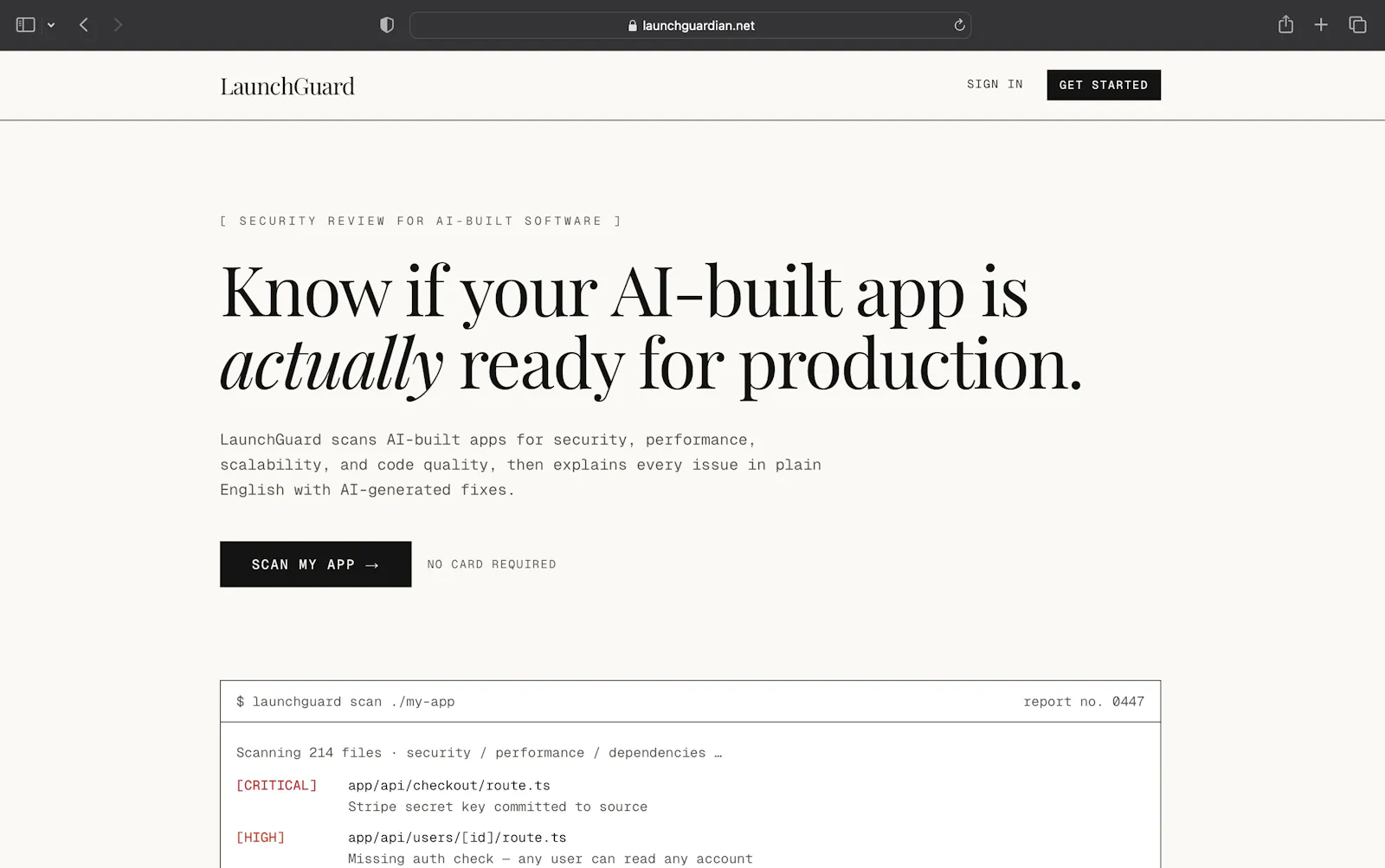Click the arrow in Scan My App

(x=372, y=565)
